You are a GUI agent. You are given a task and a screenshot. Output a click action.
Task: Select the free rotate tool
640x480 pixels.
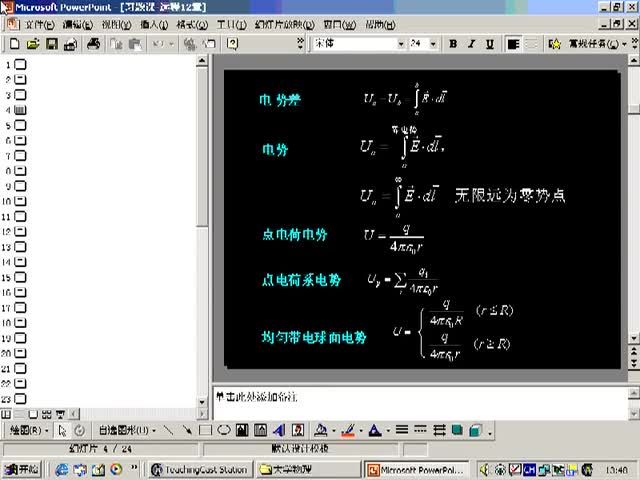(80, 430)
